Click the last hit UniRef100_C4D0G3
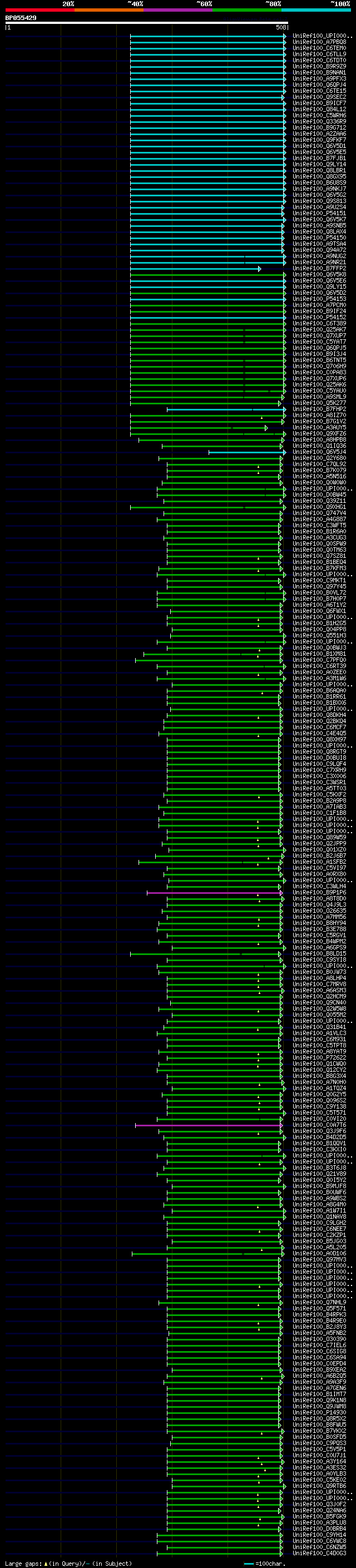 click(319, 1554)
